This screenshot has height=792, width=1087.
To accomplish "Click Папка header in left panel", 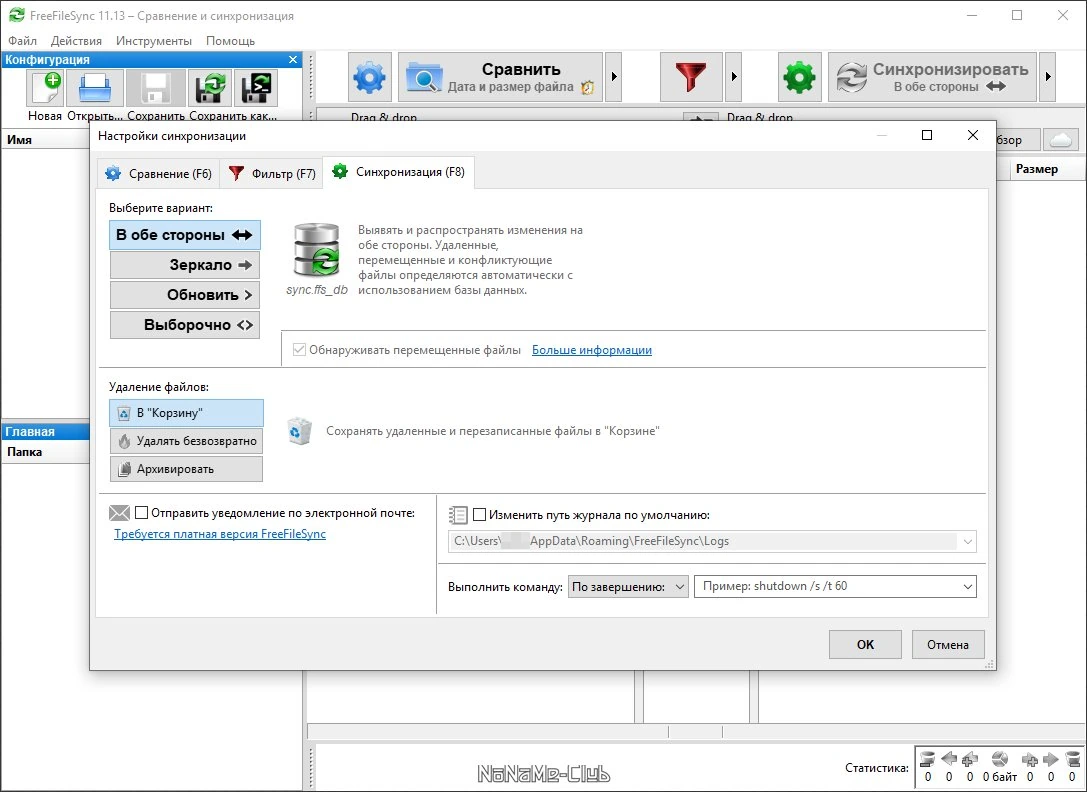I will (46, 451).
